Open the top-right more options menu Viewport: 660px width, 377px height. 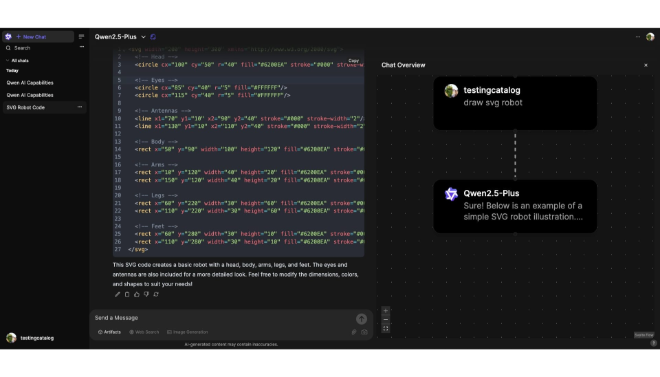tap(638, 37)
